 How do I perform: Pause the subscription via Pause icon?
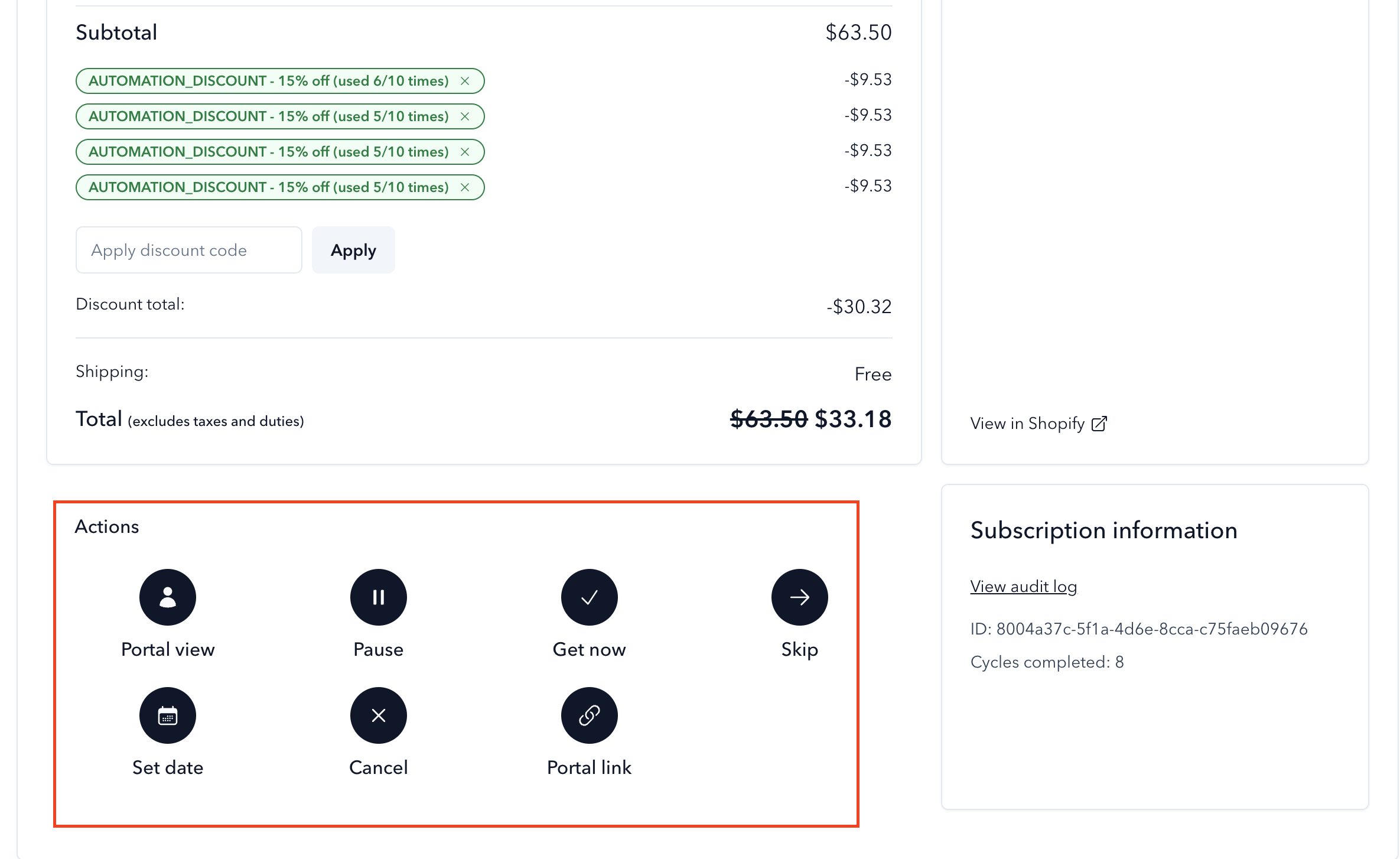(x=378, y=597)
